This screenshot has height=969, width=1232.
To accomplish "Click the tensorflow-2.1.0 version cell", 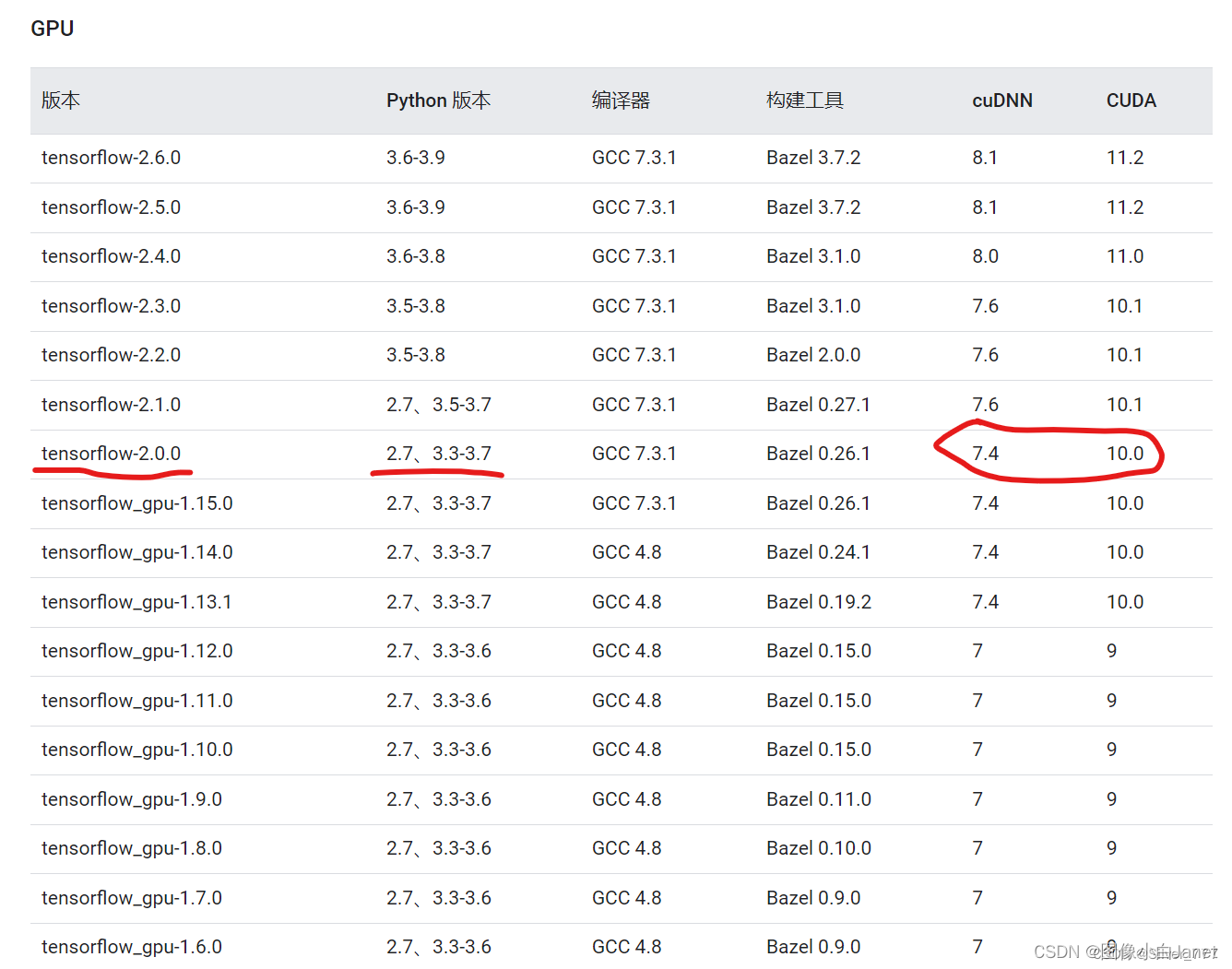I will click(x=111, y=405).
